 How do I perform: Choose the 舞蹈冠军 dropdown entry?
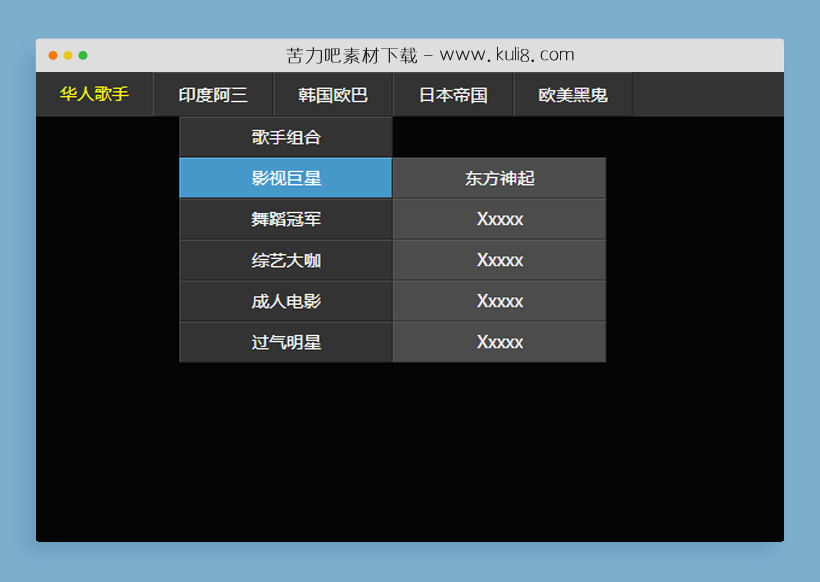tap(286, 219)
